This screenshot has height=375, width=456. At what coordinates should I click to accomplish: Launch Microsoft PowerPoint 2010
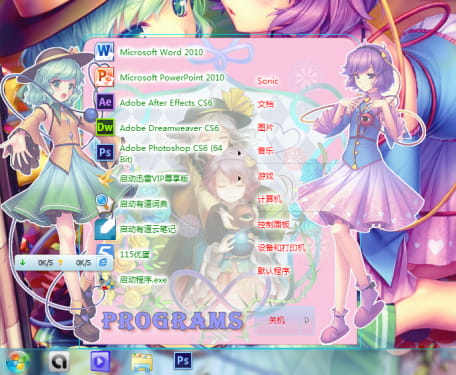coord(160,77)
